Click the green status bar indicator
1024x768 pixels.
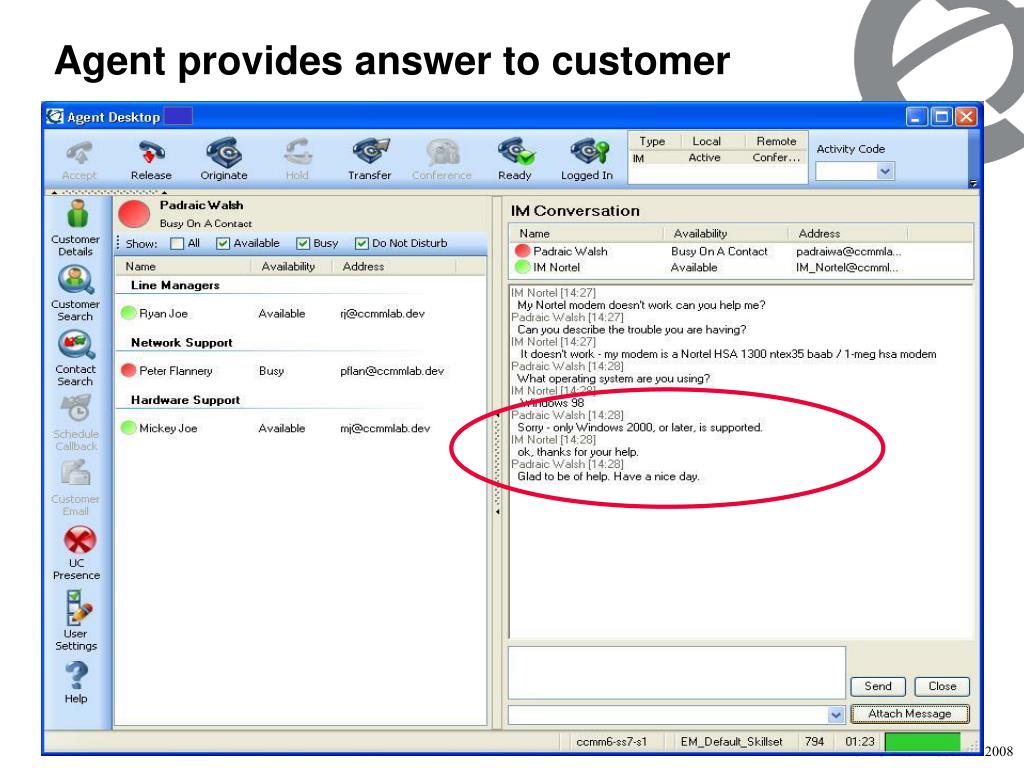click(x=922, y=742)
